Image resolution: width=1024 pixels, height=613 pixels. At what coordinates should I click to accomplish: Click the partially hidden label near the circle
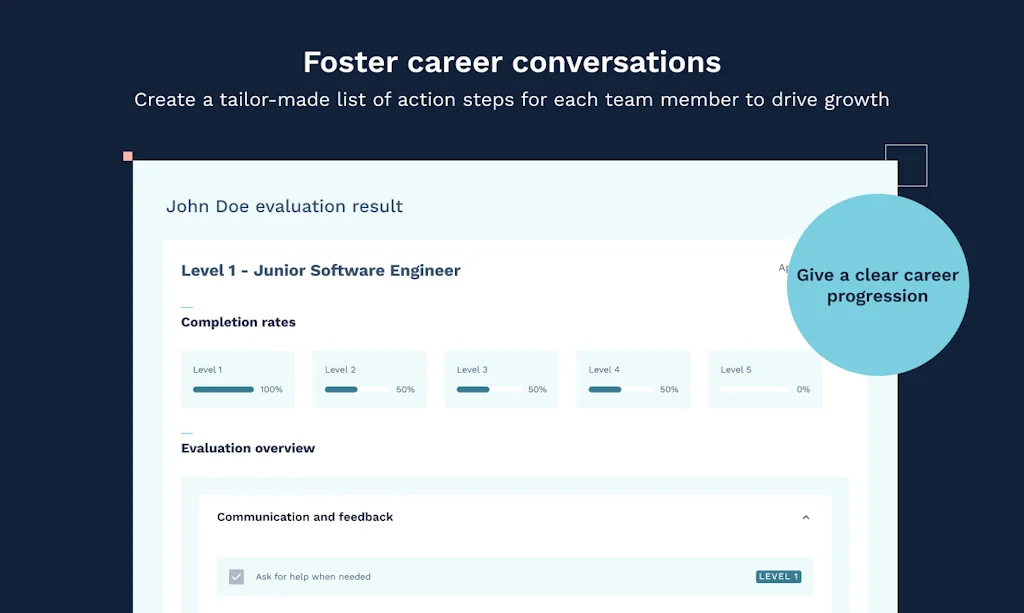point(784,268)
